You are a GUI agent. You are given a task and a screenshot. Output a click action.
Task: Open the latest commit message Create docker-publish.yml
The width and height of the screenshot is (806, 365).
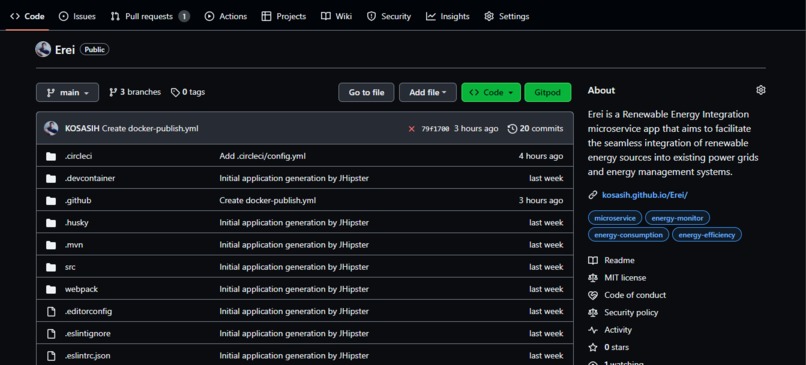(150, 129)
